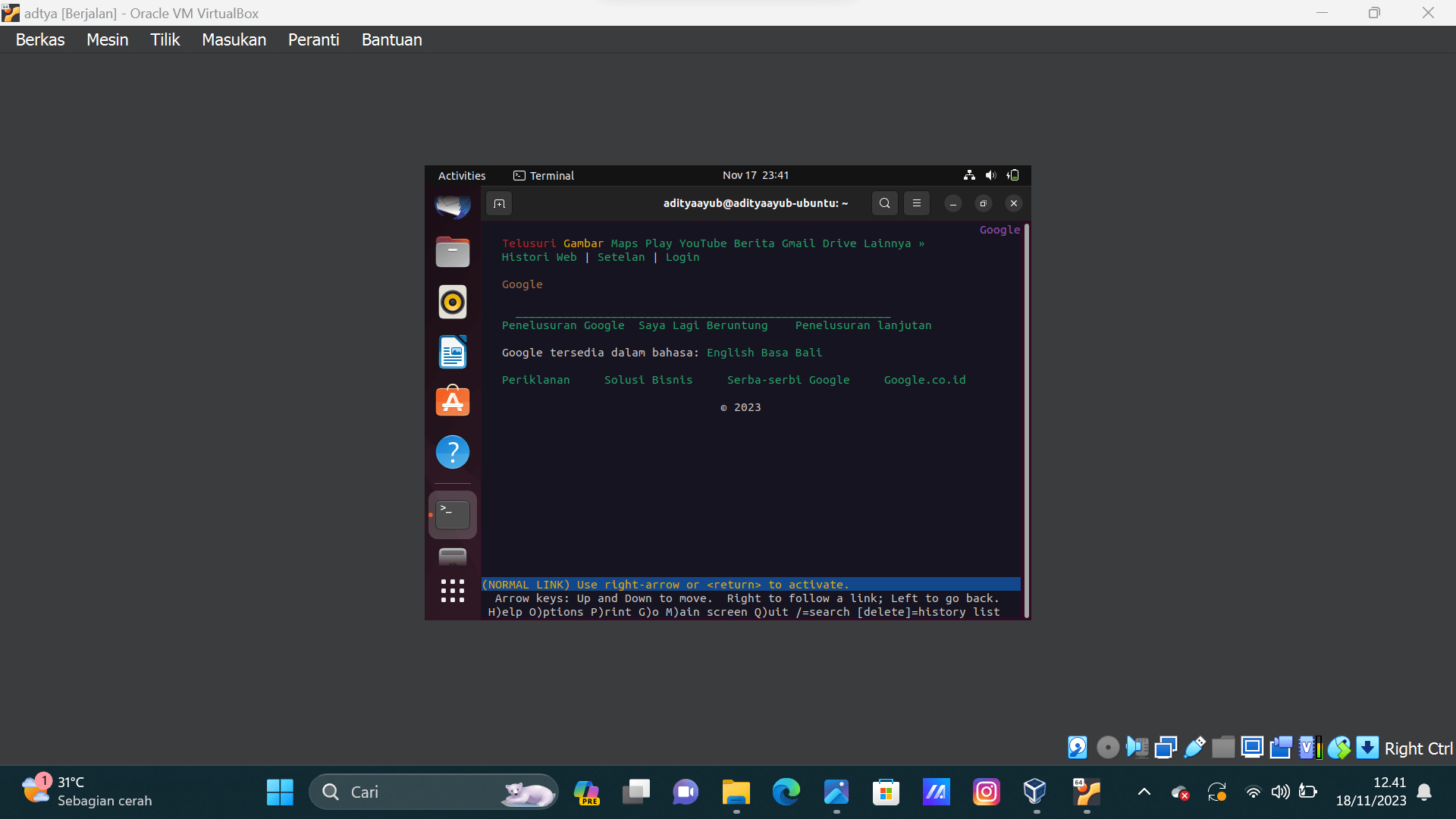This screenshot has width=1456, height=819.
Task: Click VirtualBox display status icon
Action: click(x=1252, y=748)
